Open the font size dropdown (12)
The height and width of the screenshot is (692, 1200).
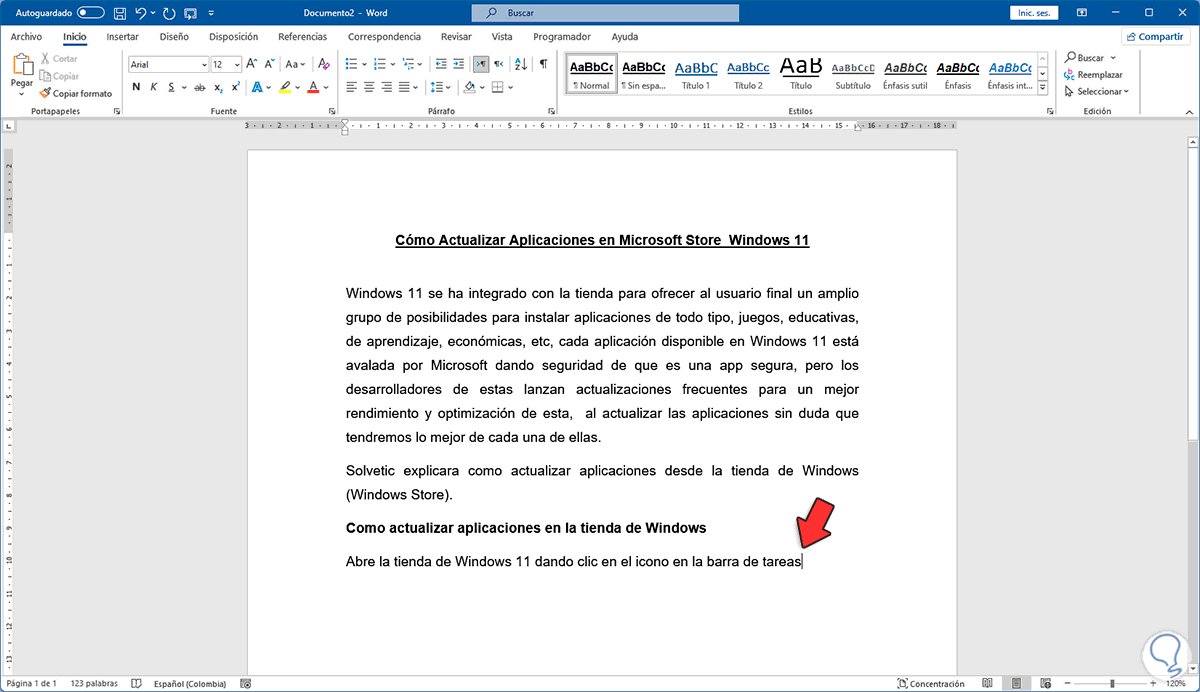[235, 64]
